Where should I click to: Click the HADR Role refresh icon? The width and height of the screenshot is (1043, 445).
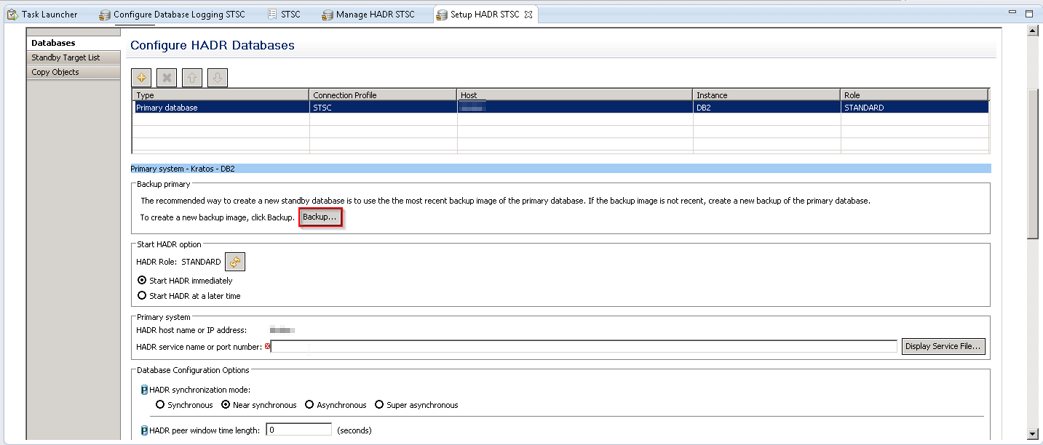(235, 262)
